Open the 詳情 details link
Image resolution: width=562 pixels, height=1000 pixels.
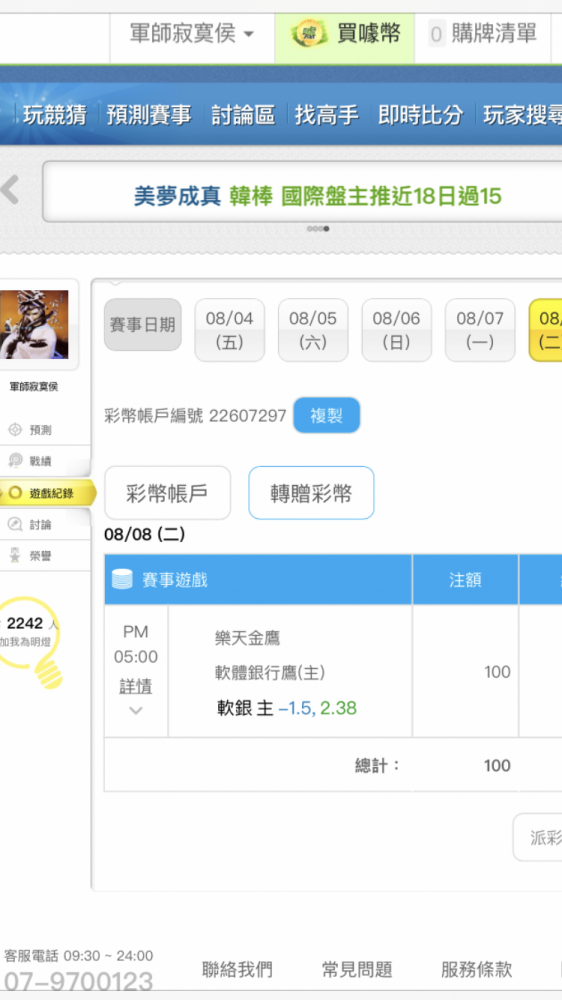click(x=136, y=686)
